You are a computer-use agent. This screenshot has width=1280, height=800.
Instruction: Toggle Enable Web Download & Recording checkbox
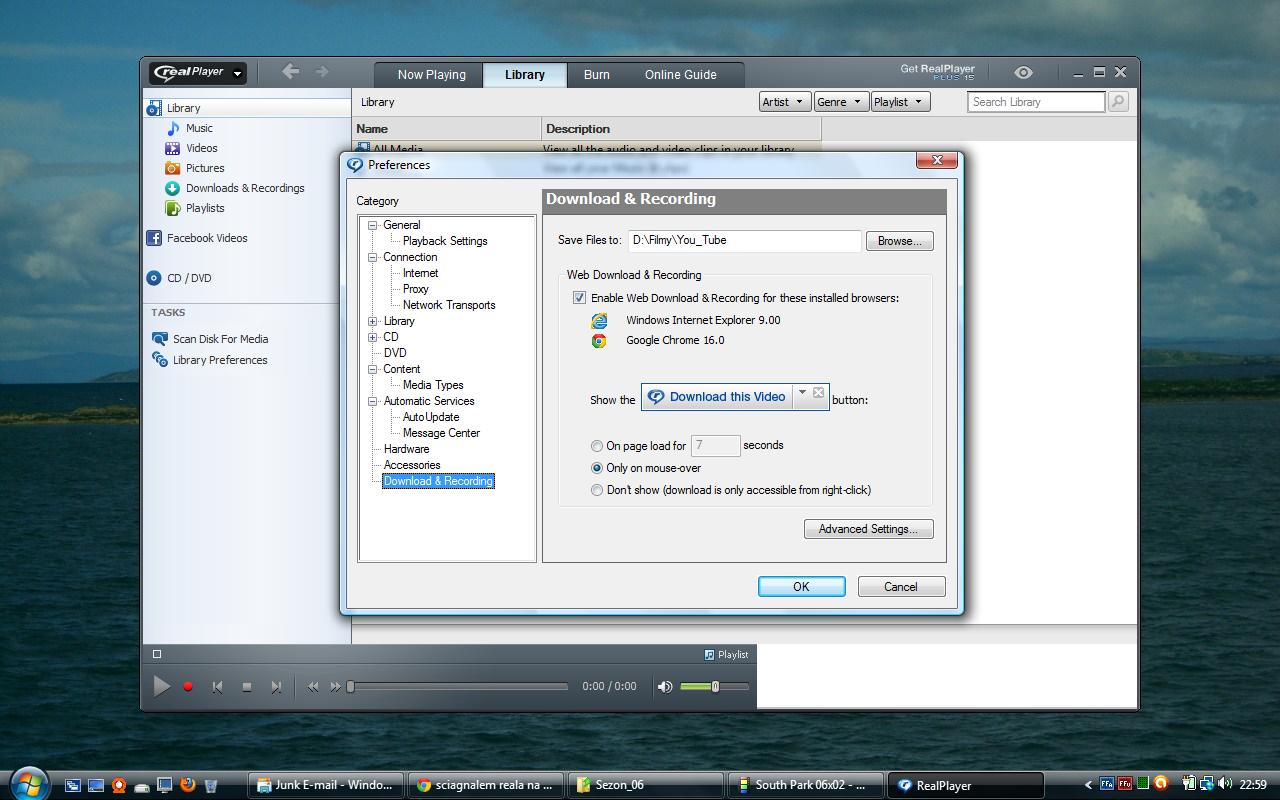pyautogui.click(x=579, y=298)
